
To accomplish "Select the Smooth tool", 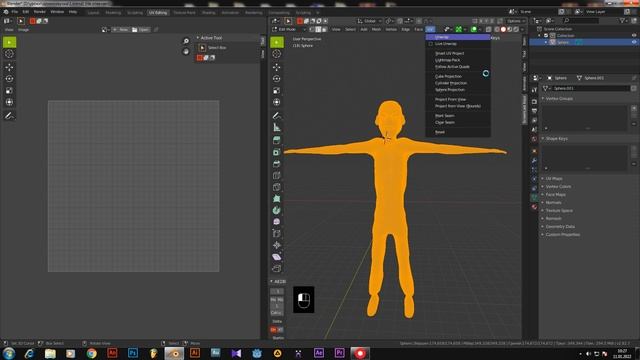I will [277, 222].
